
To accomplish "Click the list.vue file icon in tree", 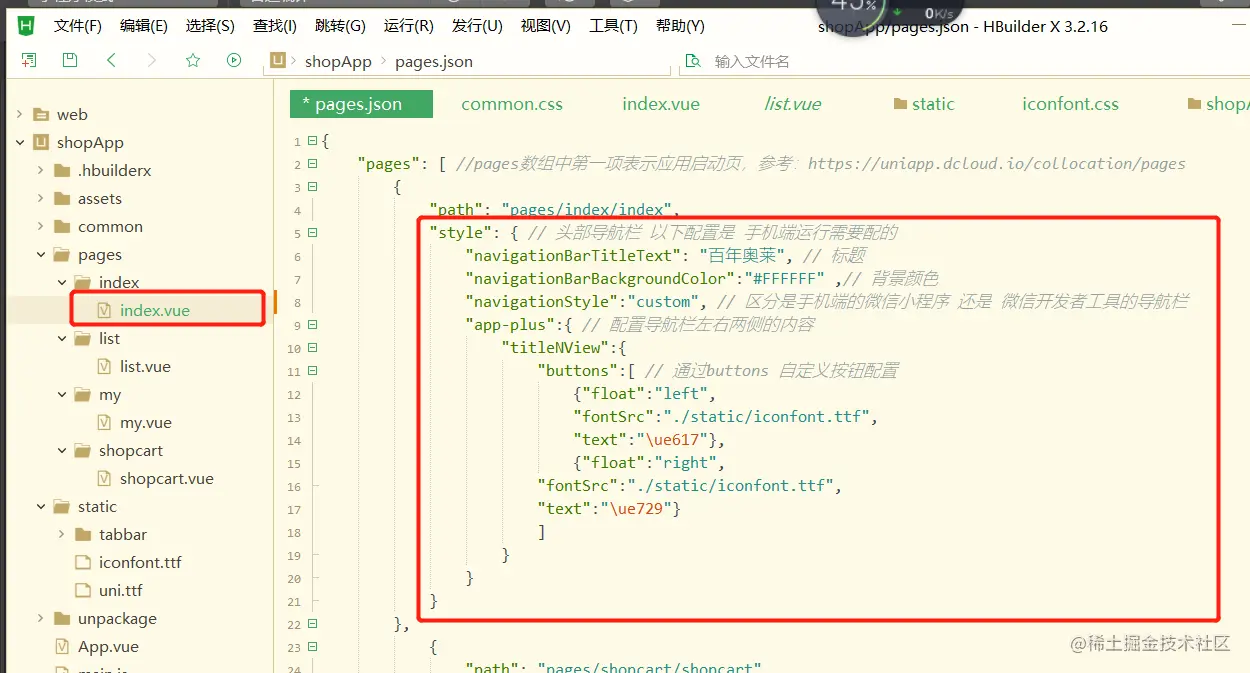I will (104, 366).
